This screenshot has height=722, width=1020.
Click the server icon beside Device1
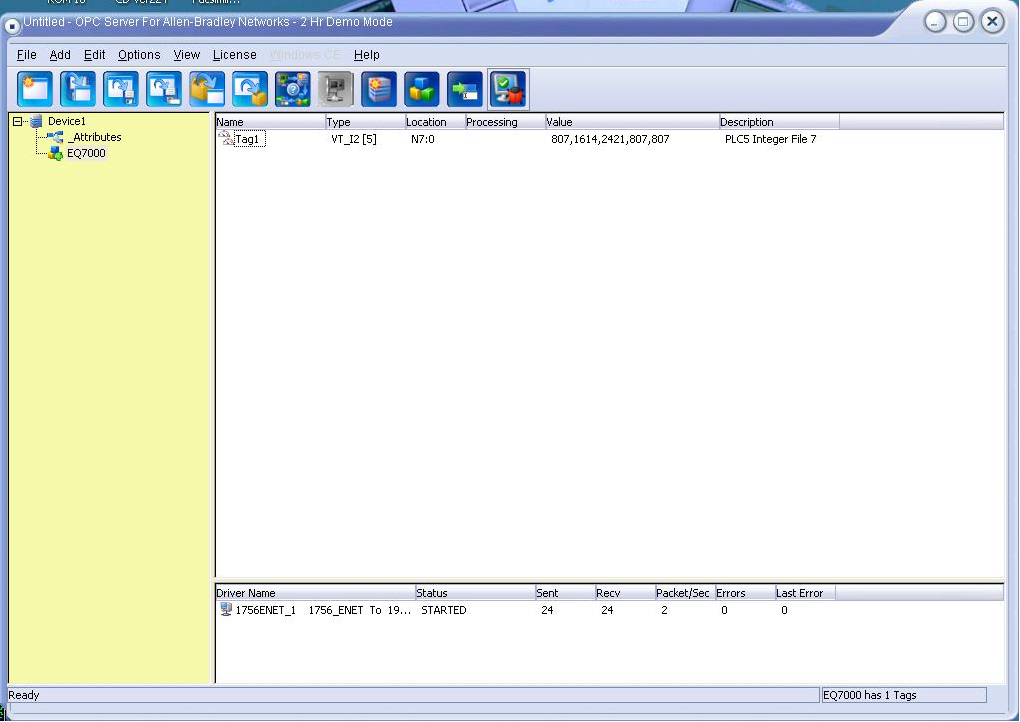[x=36, y=121]
